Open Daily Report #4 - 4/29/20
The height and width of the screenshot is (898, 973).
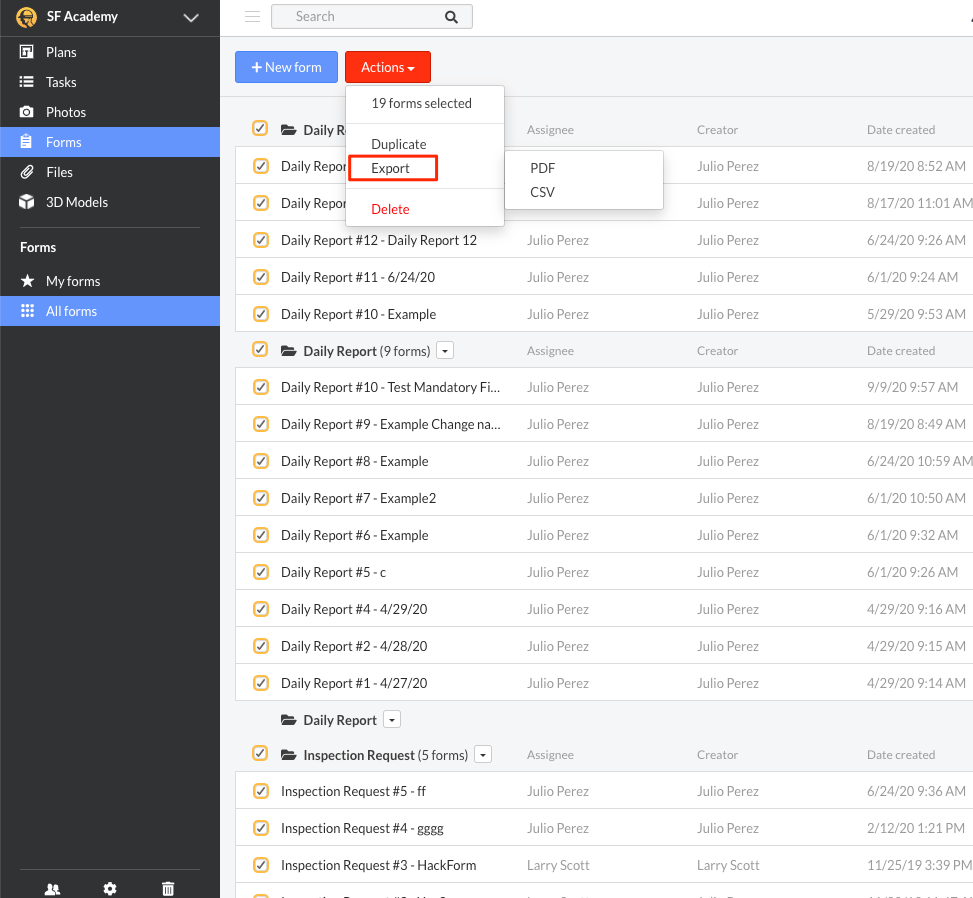pos(354,609)
